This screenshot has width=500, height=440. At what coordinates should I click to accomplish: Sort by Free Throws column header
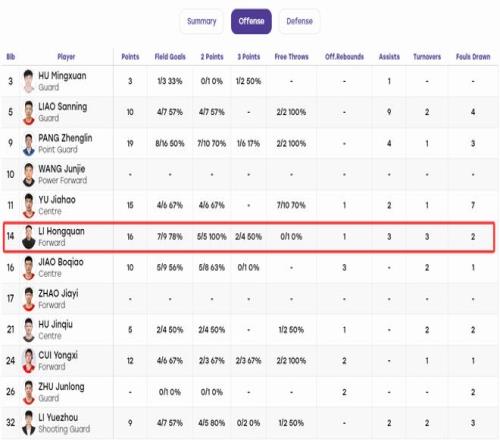(x=291, y=57)
